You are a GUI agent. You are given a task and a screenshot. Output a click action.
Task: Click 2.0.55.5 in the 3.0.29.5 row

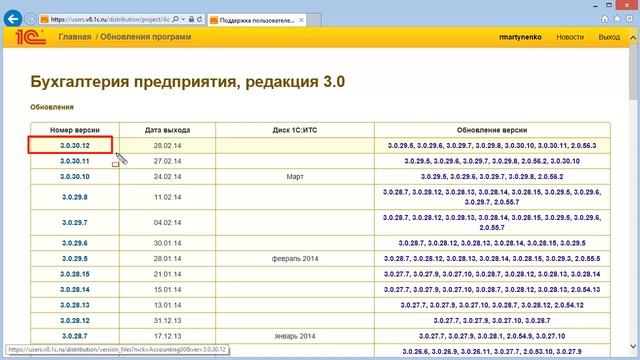(x=587, y=259)
